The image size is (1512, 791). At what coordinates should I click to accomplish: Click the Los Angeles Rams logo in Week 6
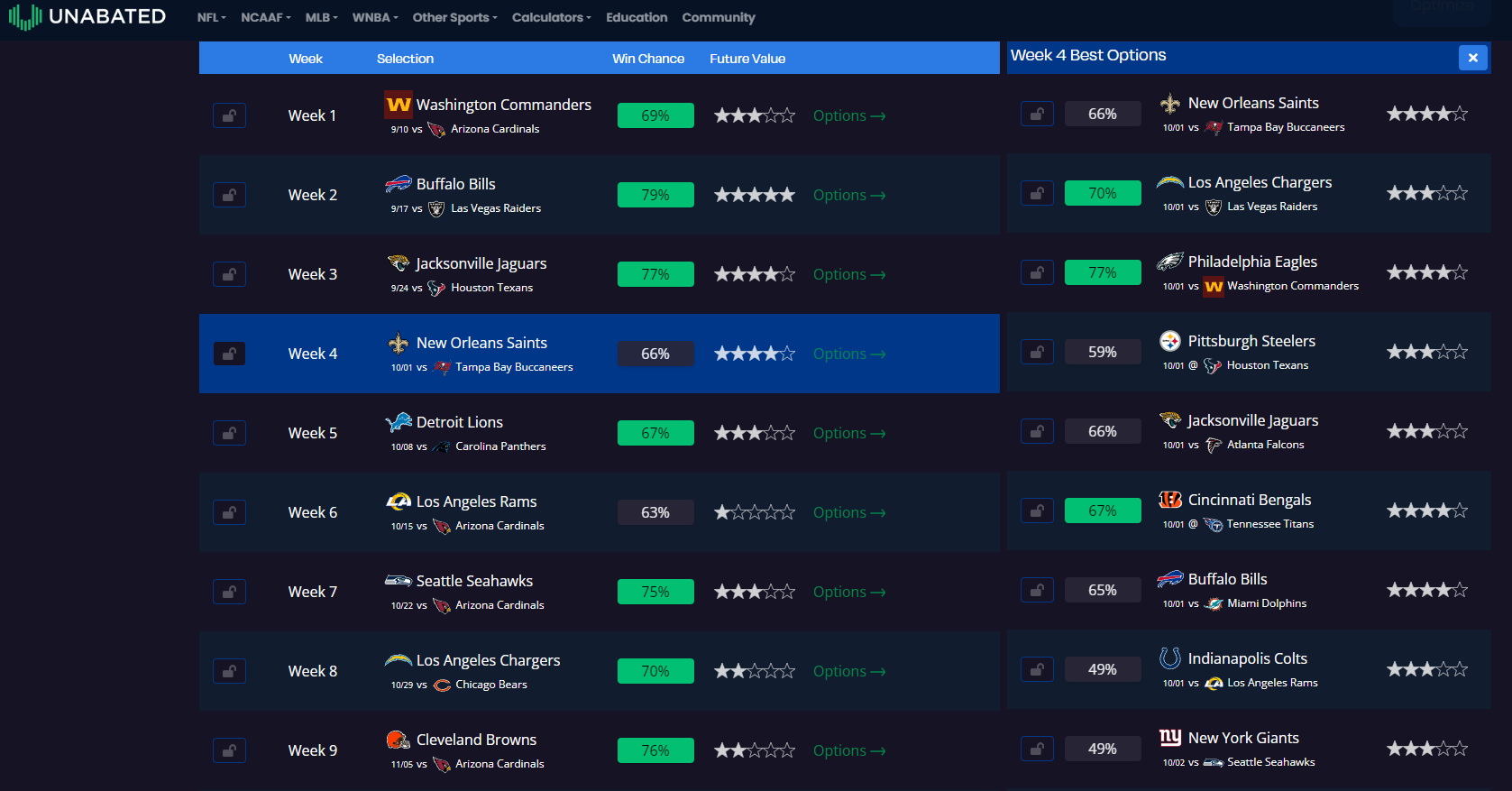[399, 501]
